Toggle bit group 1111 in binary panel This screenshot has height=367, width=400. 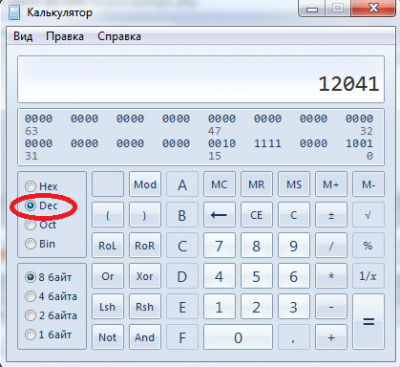[268, 143]
